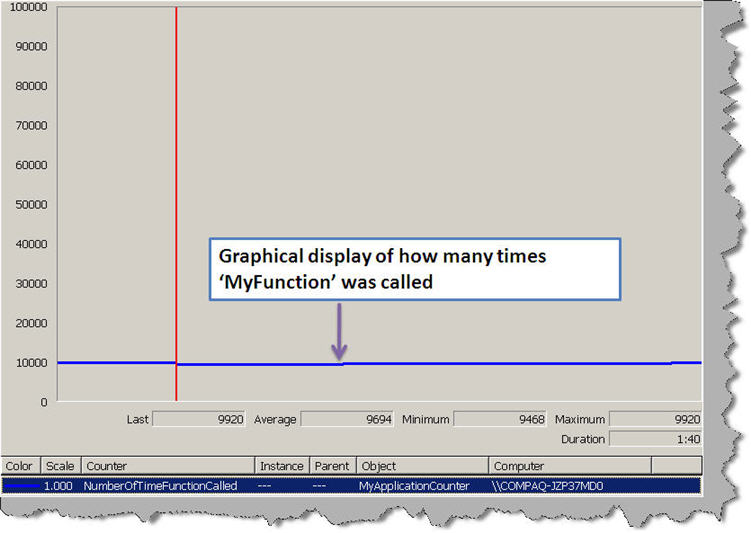
Task: Click the purple arrow pointing at the graph line
Action: 339,332
